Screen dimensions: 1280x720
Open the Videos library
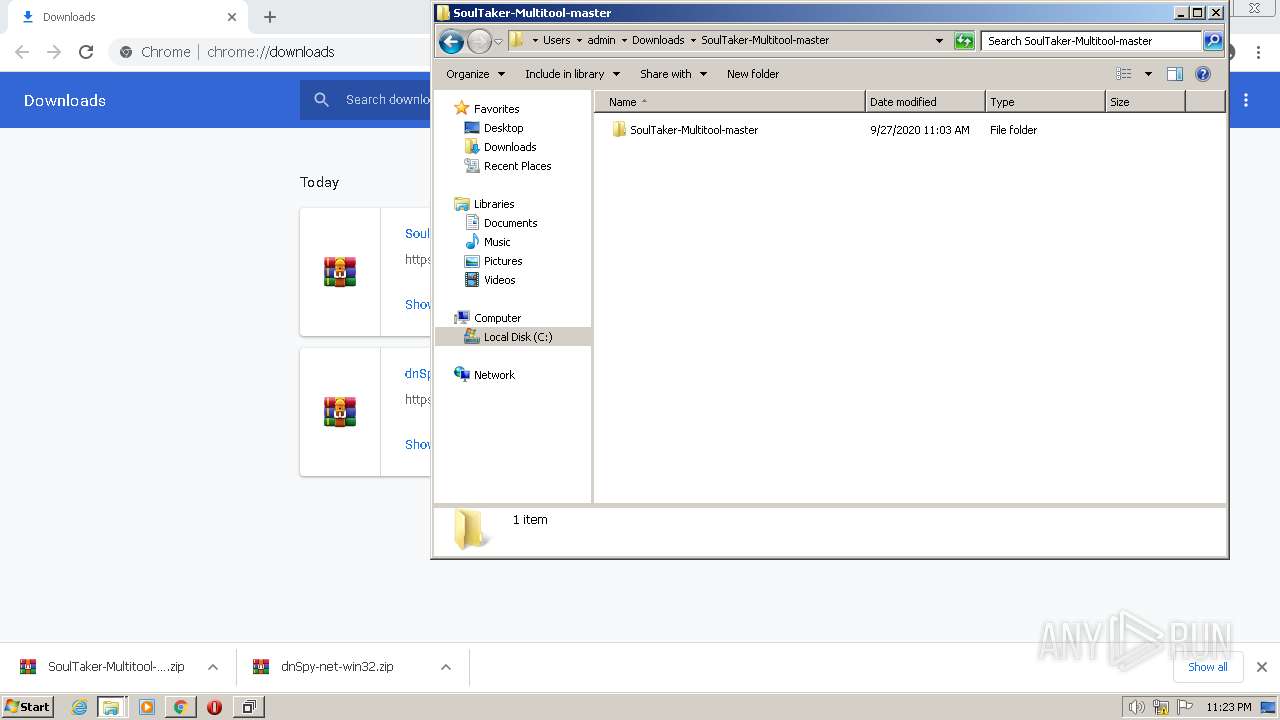pyautogui.click(x=490, y=280)
